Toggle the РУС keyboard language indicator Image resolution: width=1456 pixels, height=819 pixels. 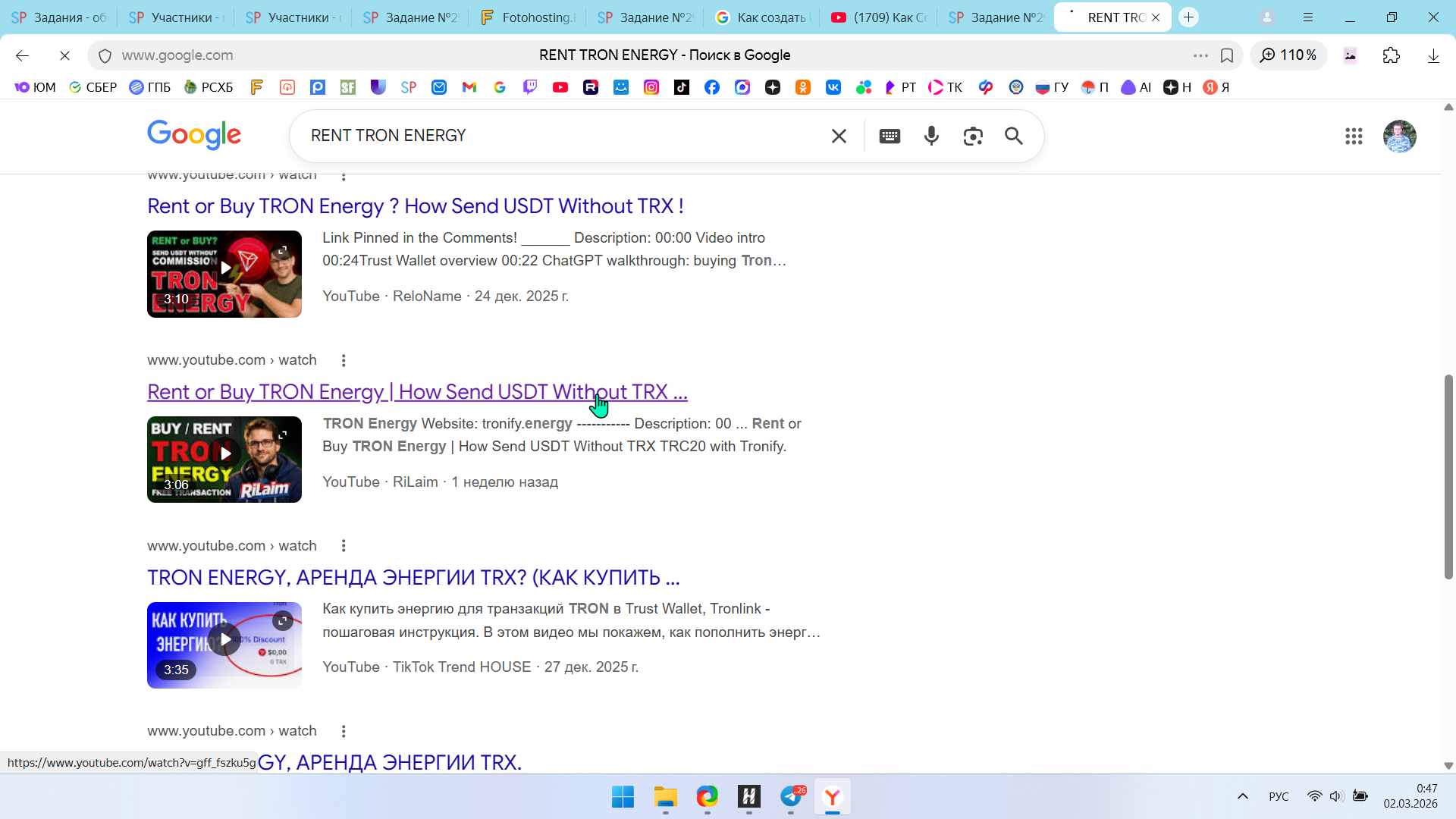pyautogui.click(x=1279, y=796)
